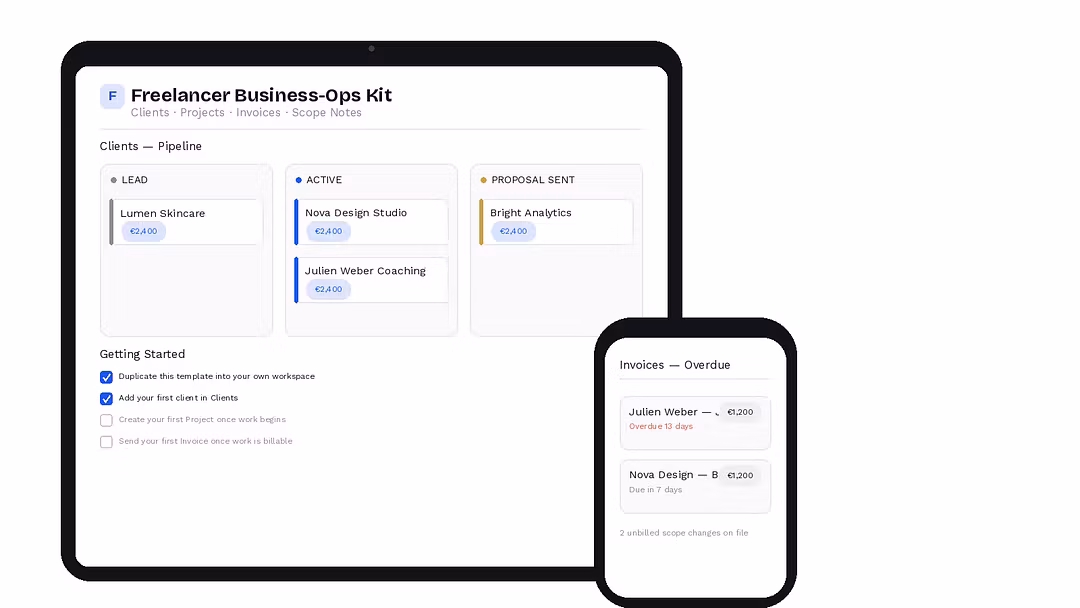Open the Nova Design invoice card
The image size is (1080, 608).
click(695, 486)
